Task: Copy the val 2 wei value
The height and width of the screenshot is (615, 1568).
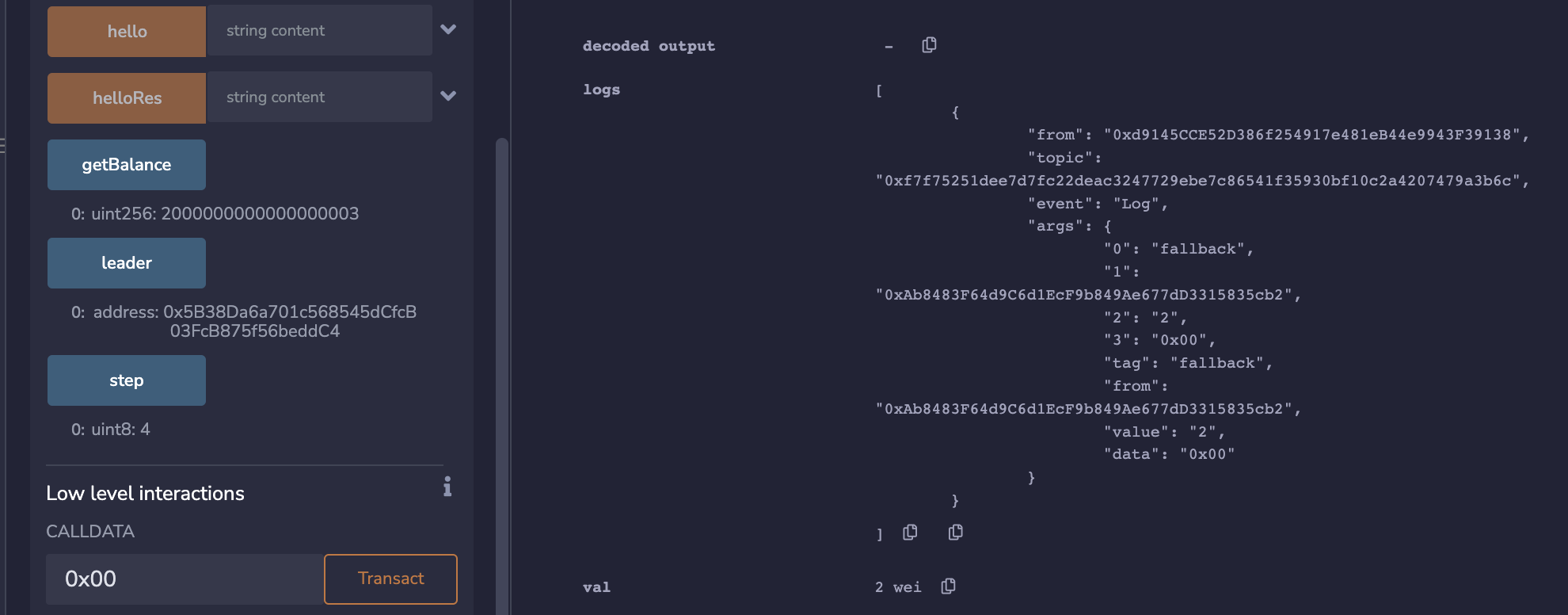Action: click(948, 586)
